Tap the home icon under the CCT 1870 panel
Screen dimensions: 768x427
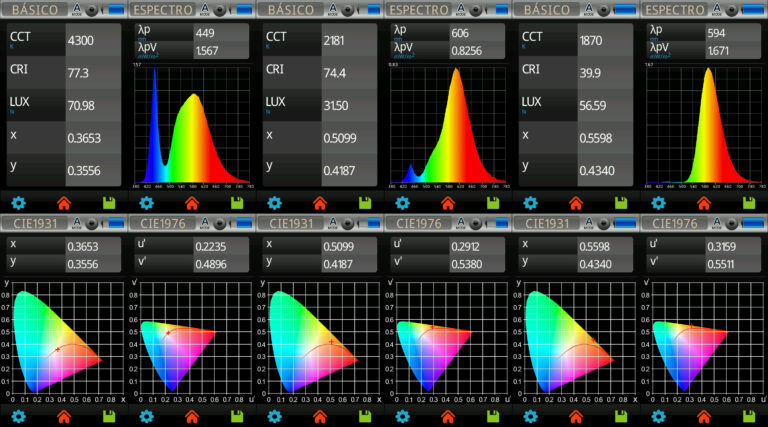(574, 203)
